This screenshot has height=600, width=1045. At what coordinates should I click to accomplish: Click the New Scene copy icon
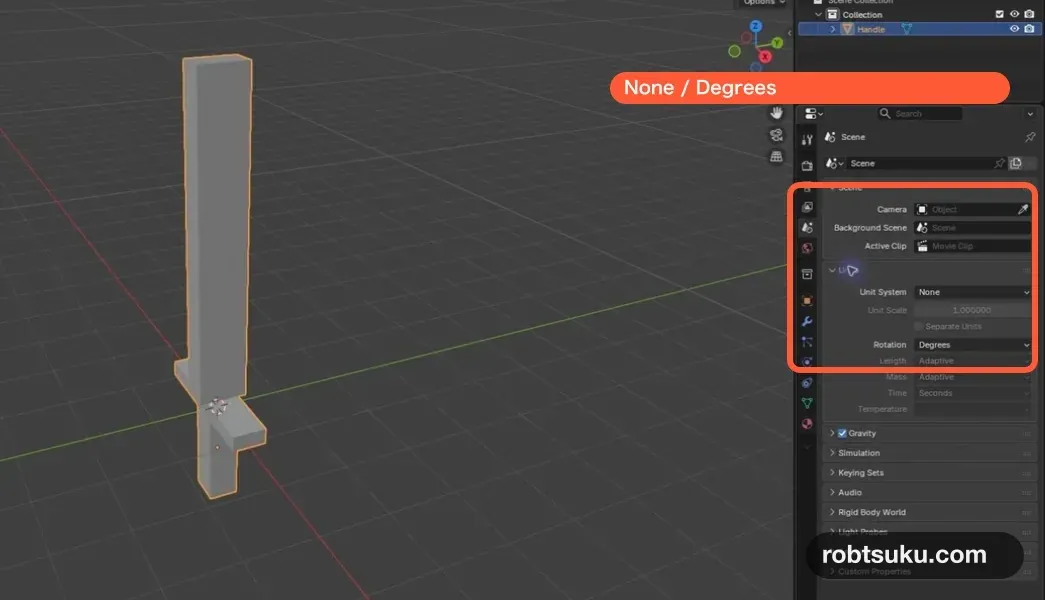click(x=1016, y=163)
